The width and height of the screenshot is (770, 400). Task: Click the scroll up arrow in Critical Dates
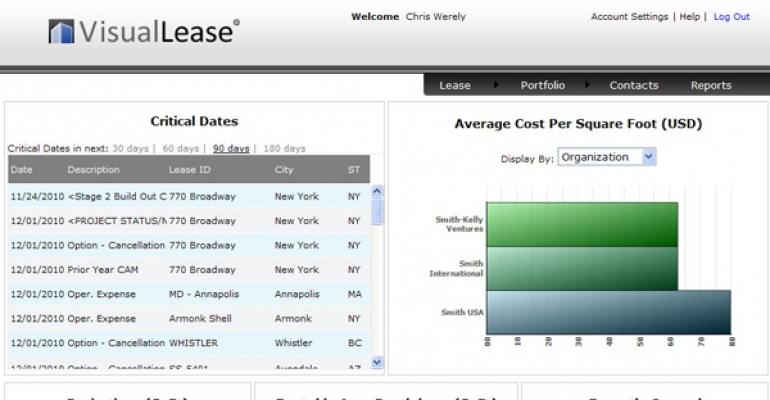click(x=377, y=191)
